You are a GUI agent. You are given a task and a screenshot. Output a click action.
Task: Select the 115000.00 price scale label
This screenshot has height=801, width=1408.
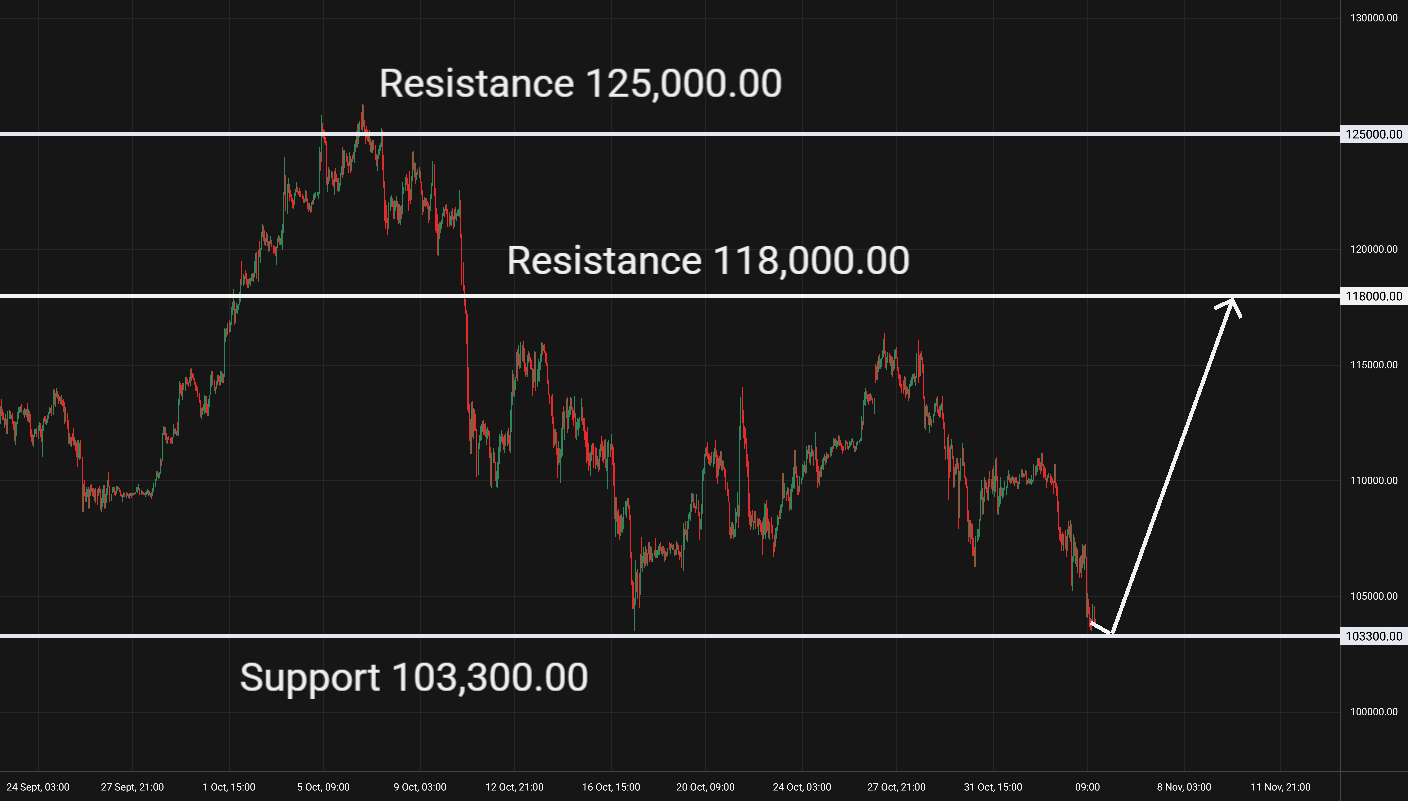click(1374, 365)
